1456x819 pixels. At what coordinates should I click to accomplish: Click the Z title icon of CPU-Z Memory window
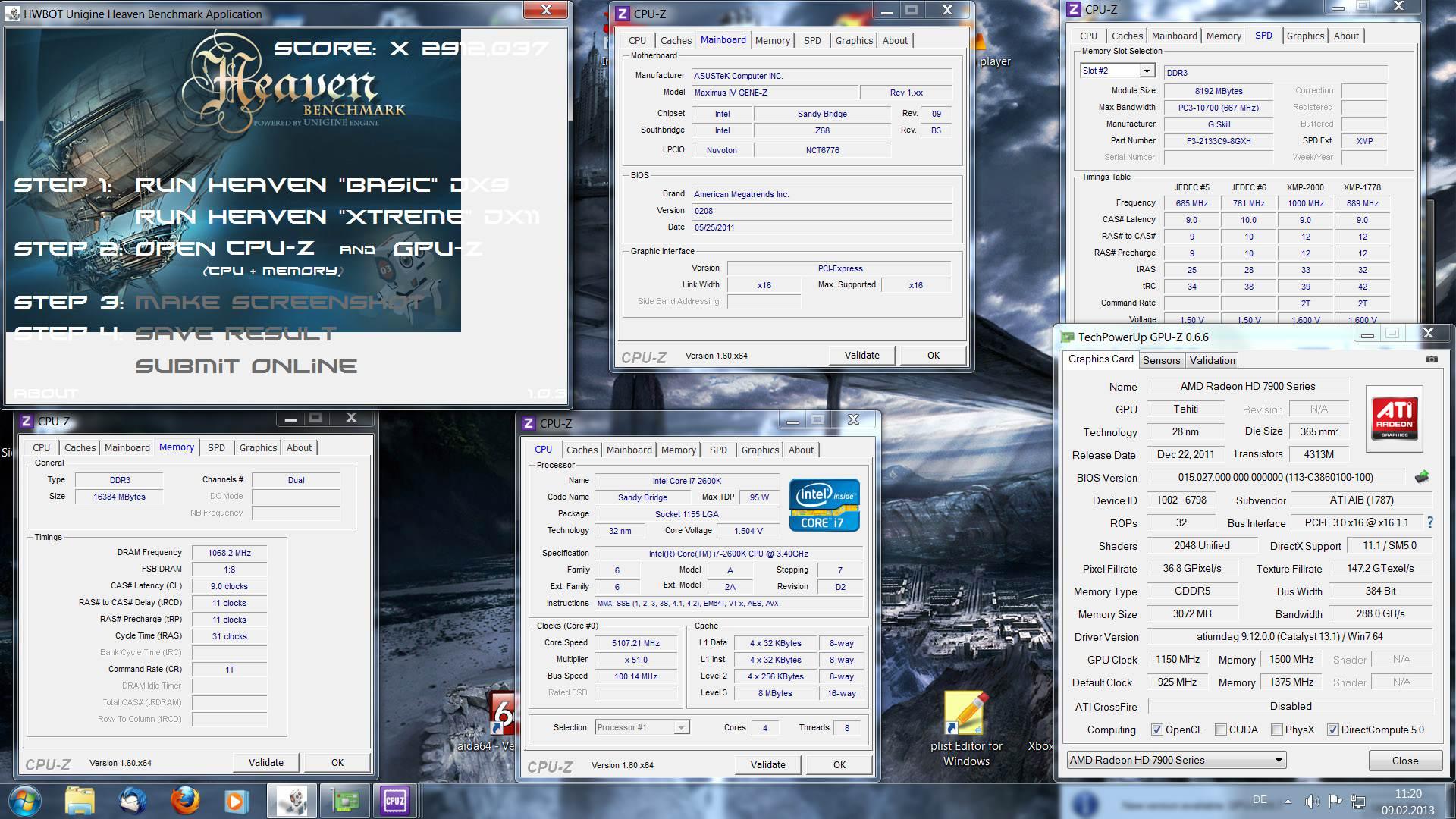pos(26,421)
